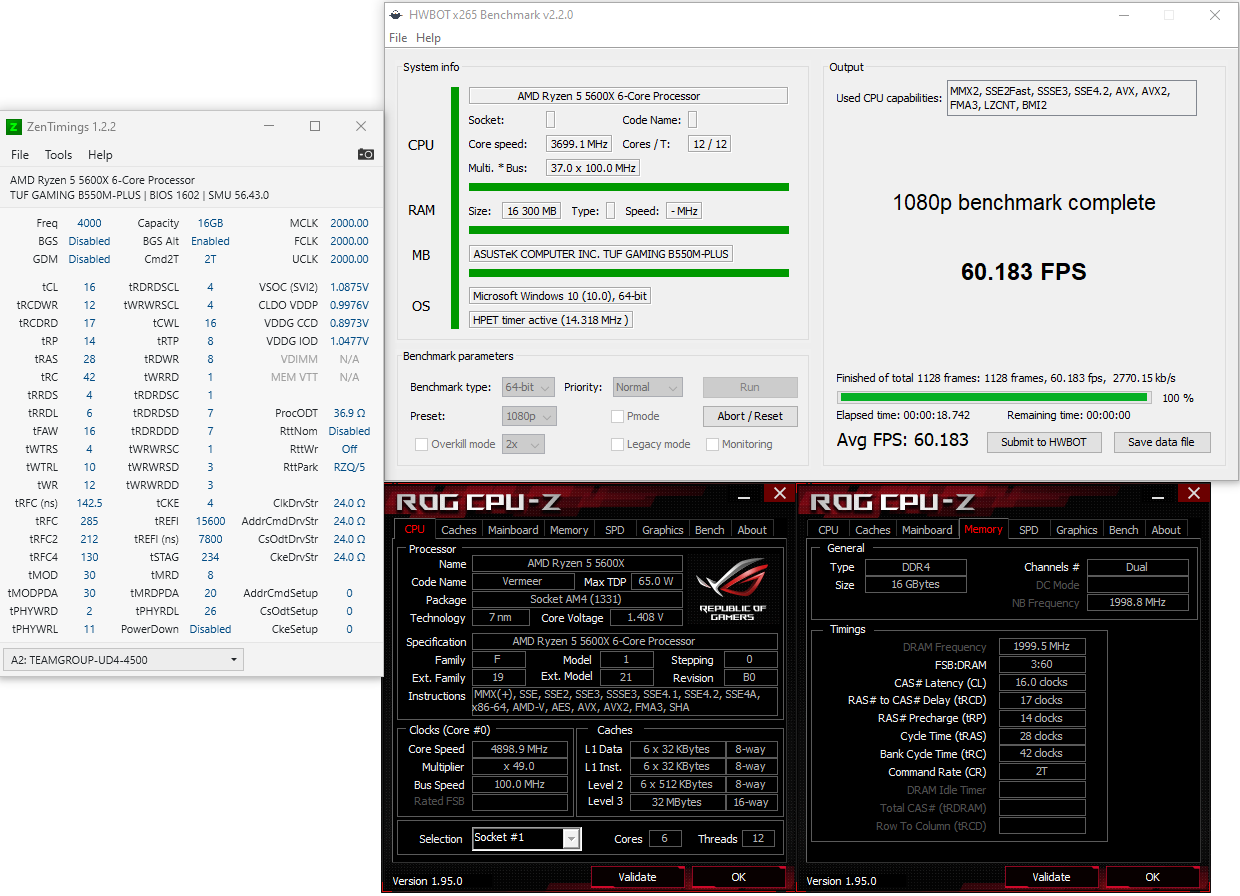
Task: Click CPU-Z NB Frequency 1998.8 MHz value
Action: coord(1137,603)
